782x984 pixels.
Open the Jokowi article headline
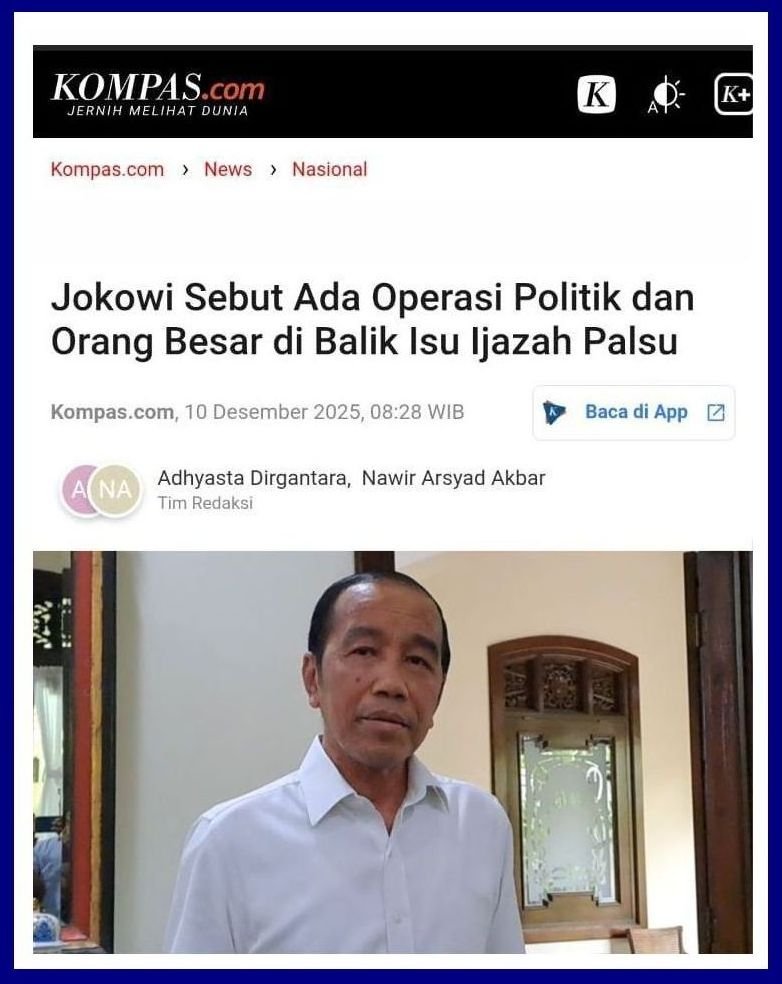pyautogui.click(x=373, y=320)
